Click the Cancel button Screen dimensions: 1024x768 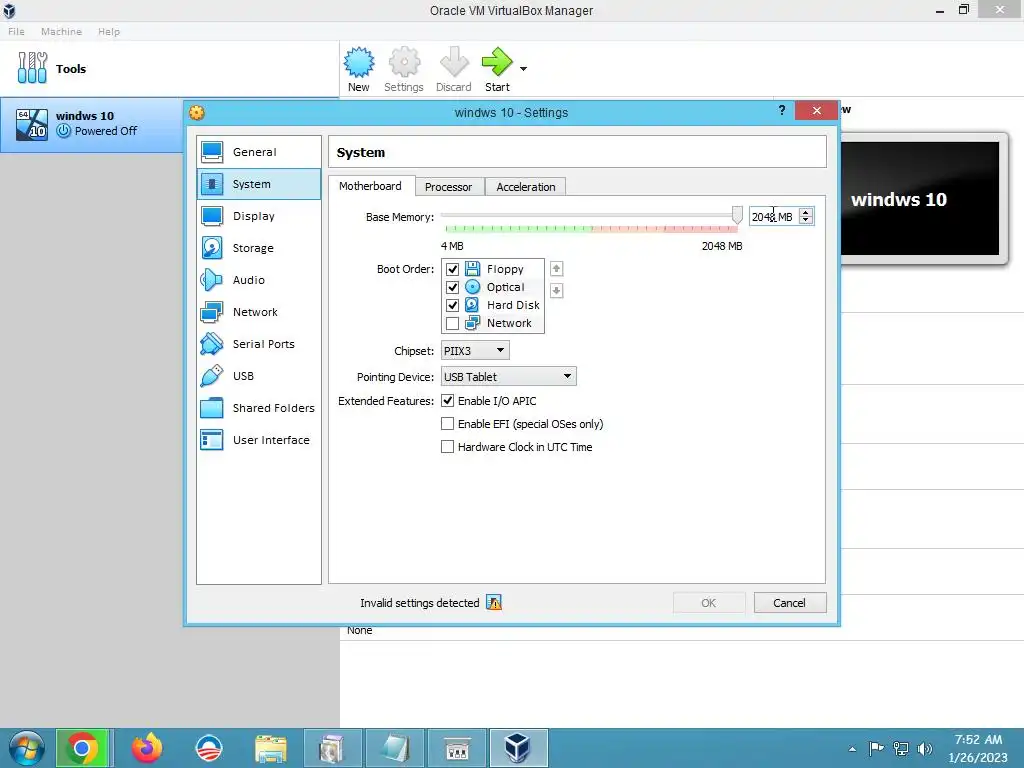coord(790,603)
